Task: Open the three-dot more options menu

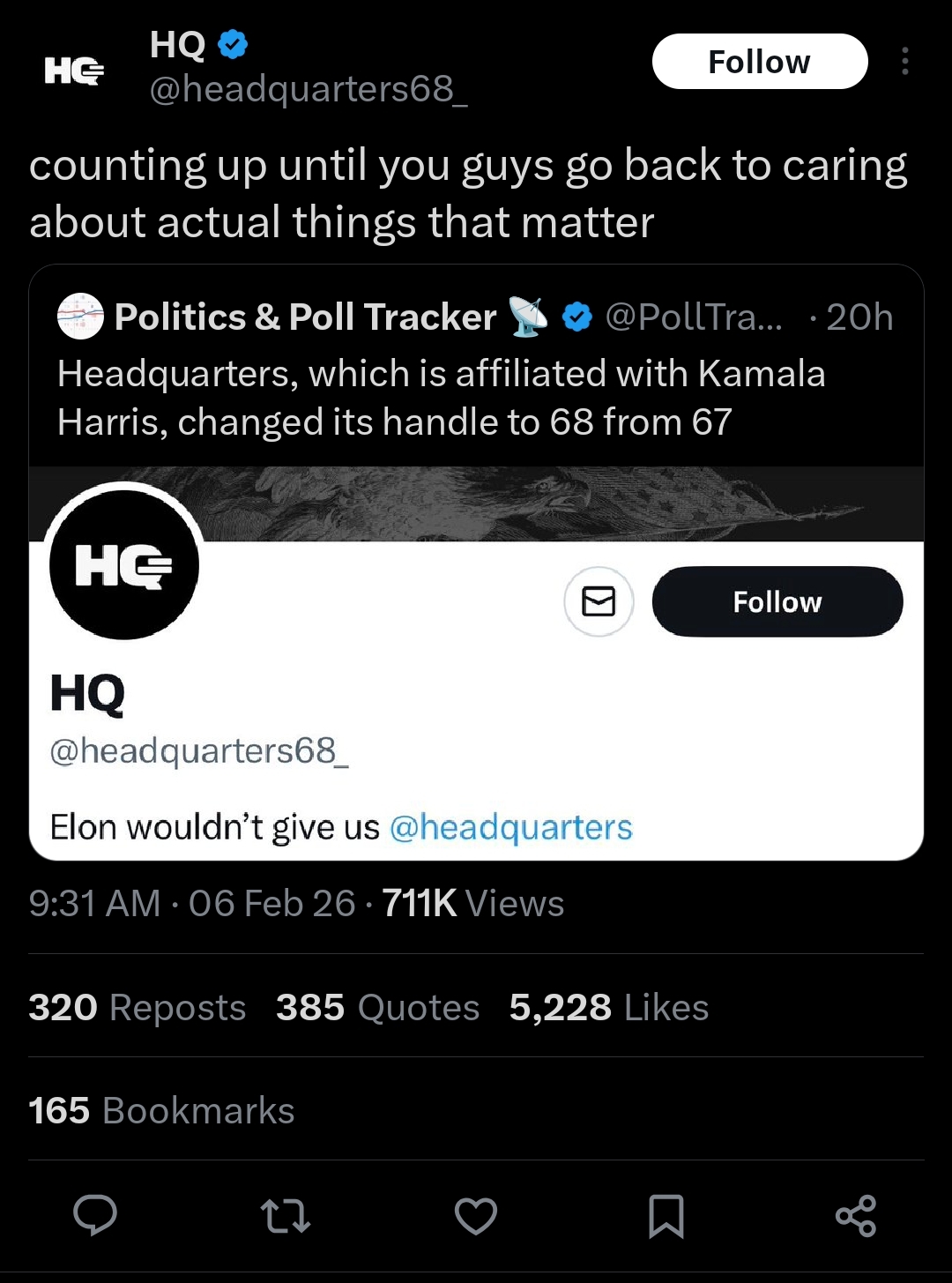Action: tap(904, 62)
